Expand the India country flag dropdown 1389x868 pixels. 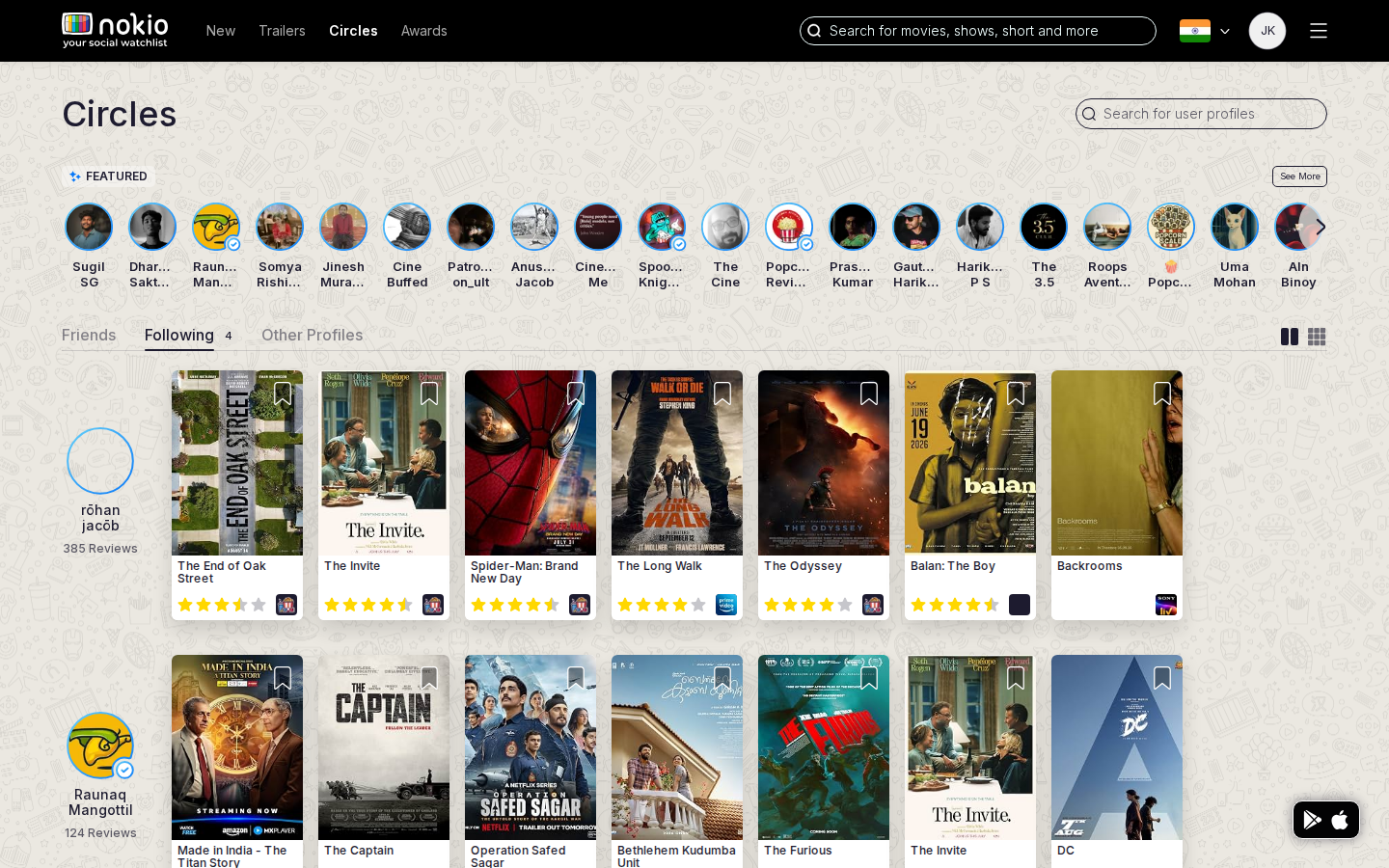click(1205, 31)
